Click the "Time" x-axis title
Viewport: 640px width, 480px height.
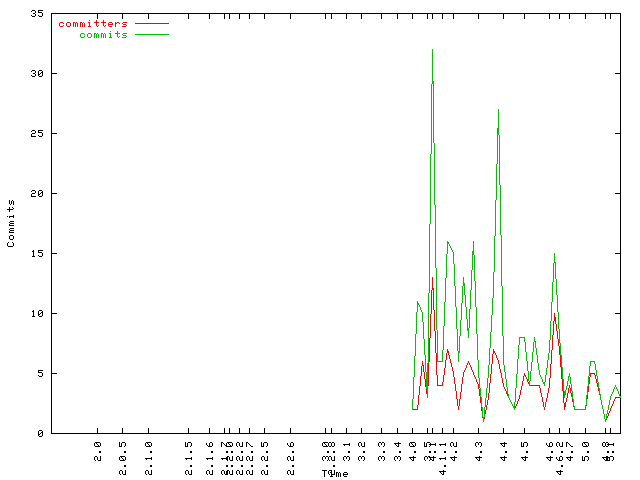[335, 473]
